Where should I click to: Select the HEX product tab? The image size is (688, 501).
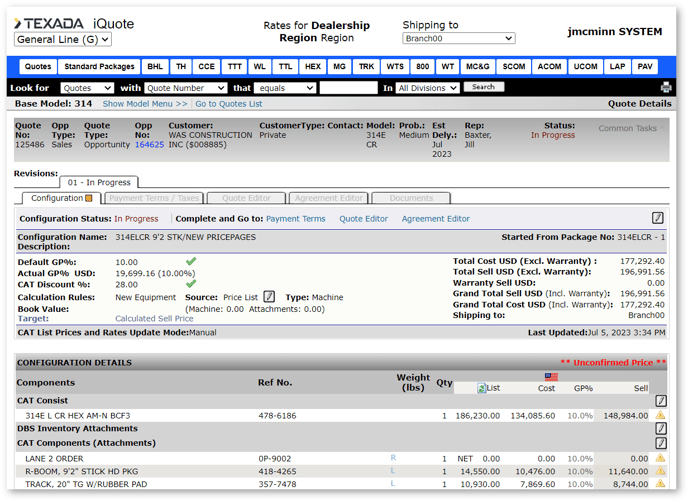click(313, 67)
